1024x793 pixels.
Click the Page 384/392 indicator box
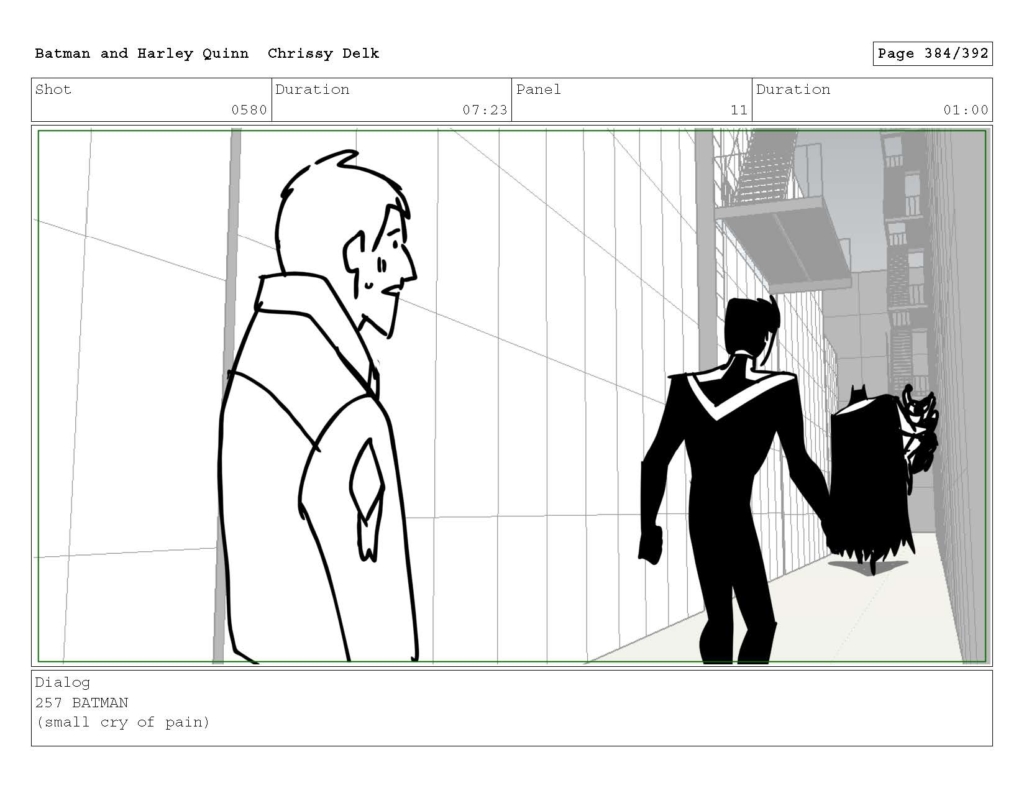point(933,54)
